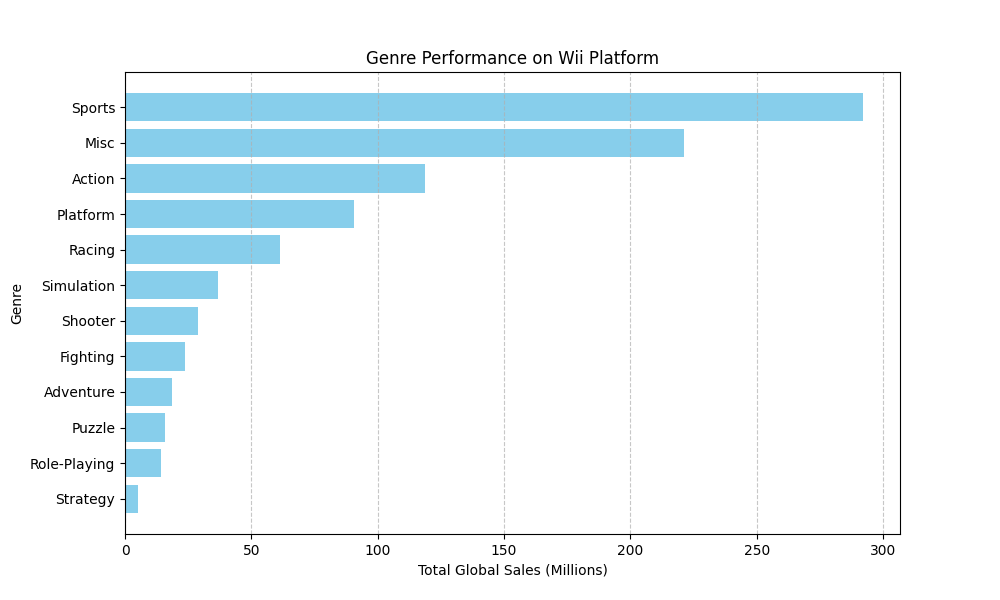Click the 'Role-Playing' y-axis label
Viewport: 1000px width, 600px height.
pyautogui.click(x=72, y=464)
